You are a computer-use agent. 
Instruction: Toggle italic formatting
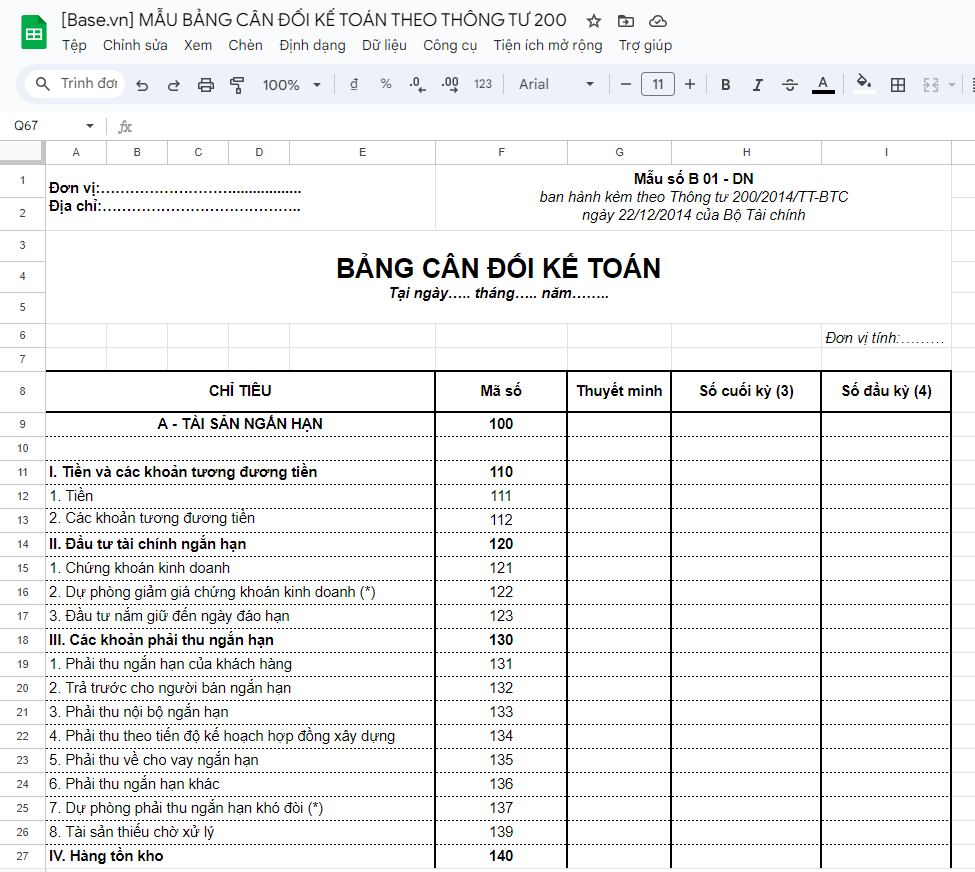click(757, 85)
